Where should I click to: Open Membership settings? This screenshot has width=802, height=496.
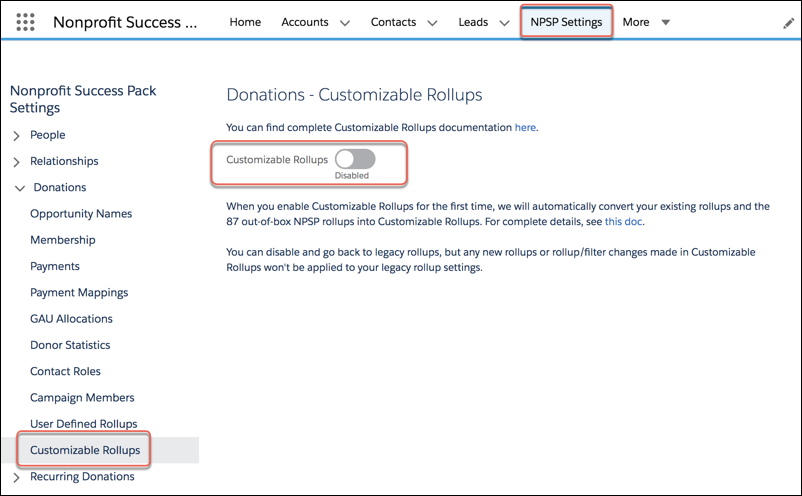(62, 240)
